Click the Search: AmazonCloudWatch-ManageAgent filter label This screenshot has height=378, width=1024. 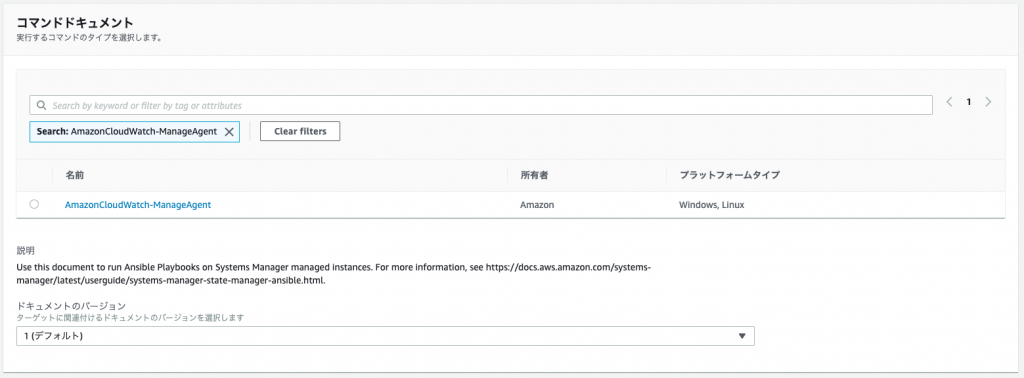tap(127, 131)
